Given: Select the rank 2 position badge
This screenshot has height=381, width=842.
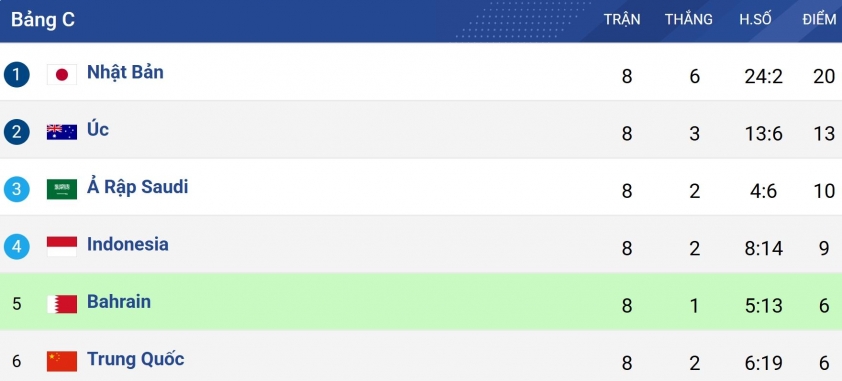Looking at the screenshot, I should [17, 132].
